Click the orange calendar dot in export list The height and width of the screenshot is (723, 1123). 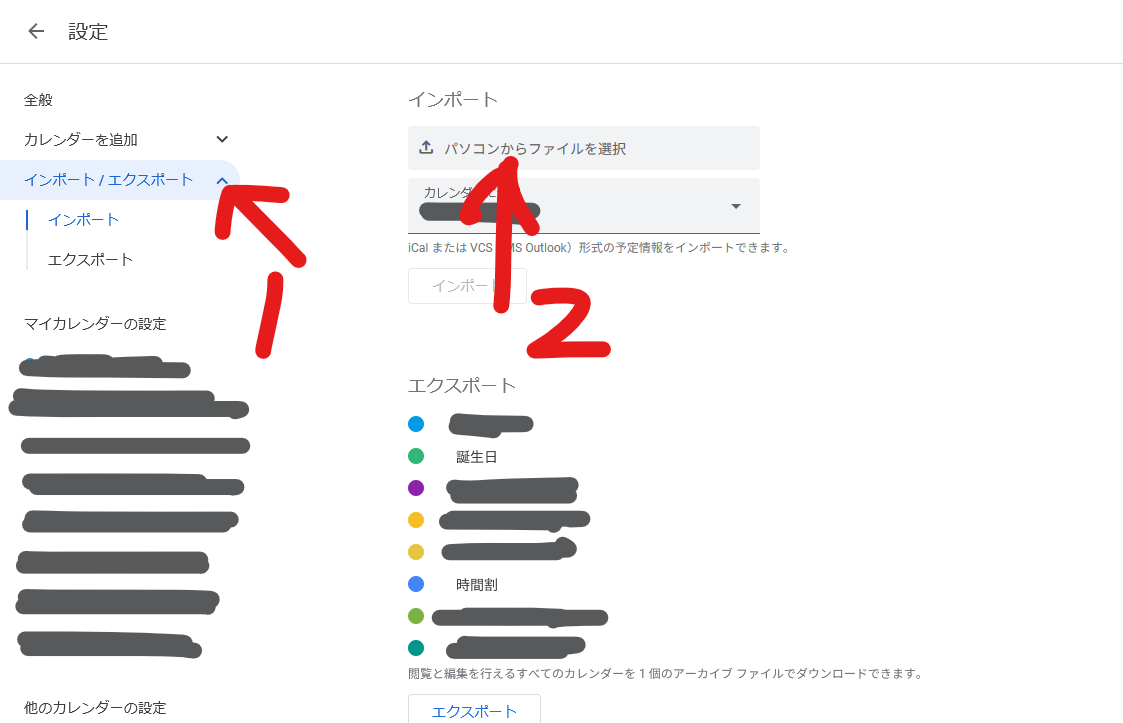416,520
